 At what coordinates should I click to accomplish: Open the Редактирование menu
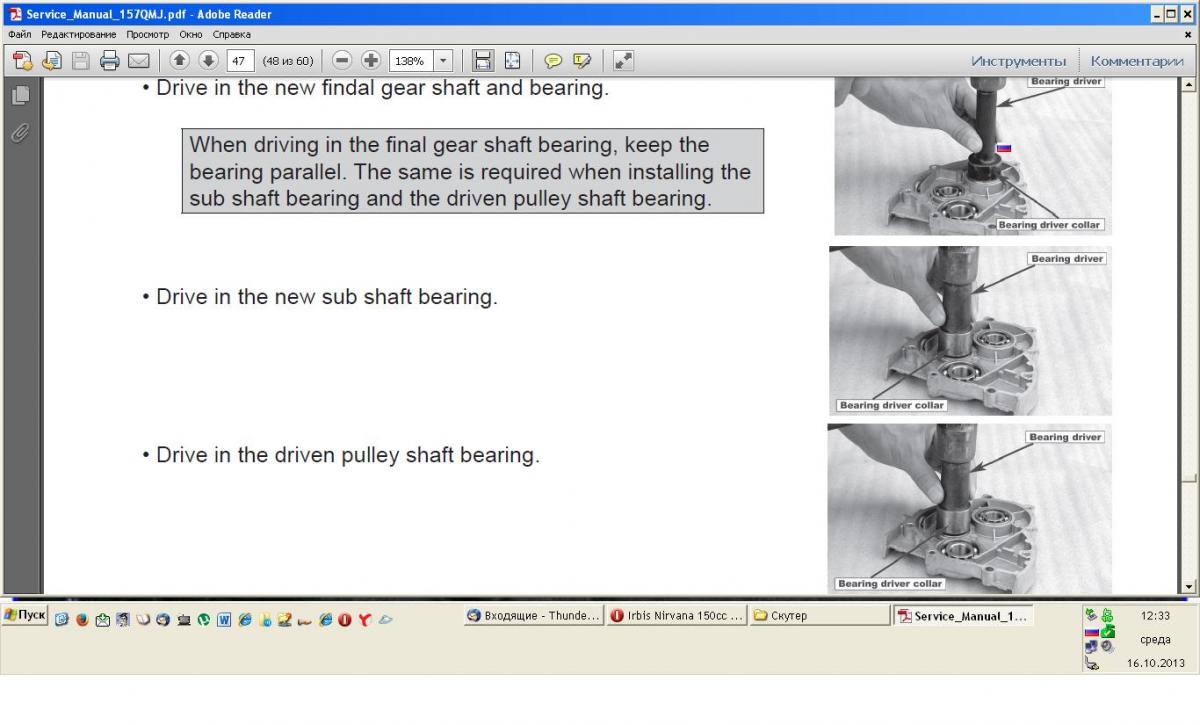(x=79, y=34)
